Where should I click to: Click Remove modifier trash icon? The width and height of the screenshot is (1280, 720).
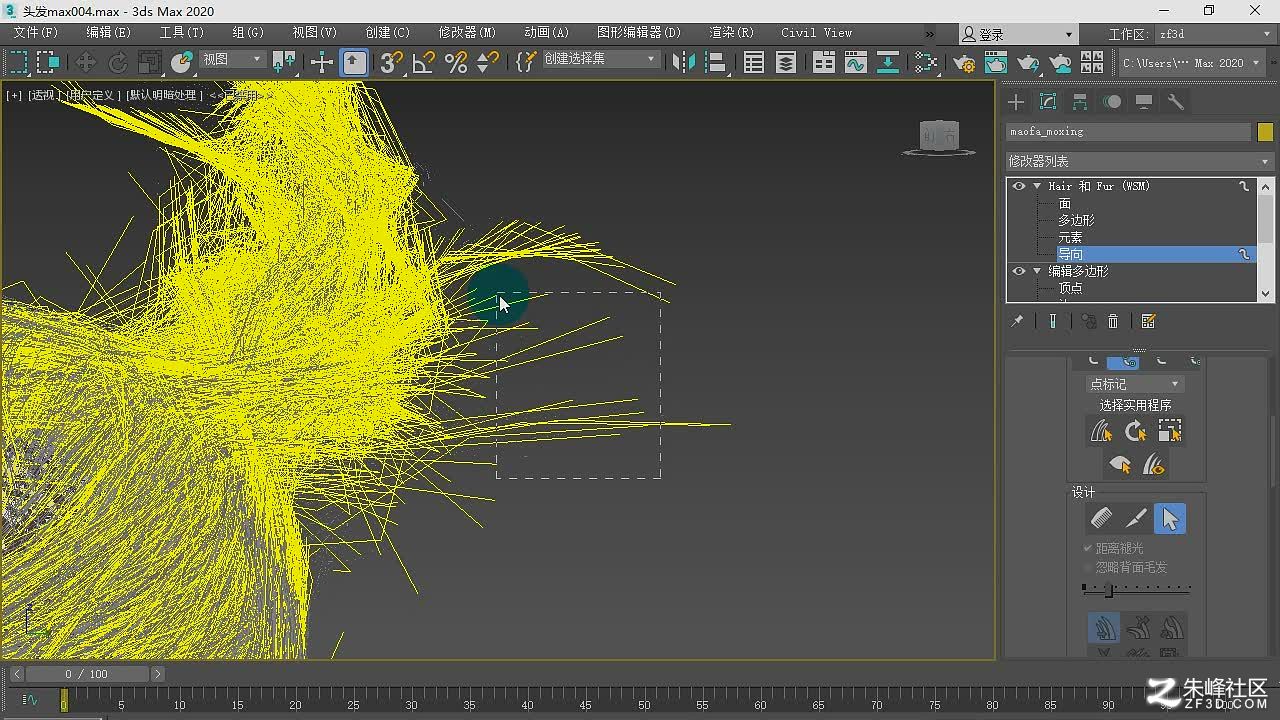[1112, 321]
